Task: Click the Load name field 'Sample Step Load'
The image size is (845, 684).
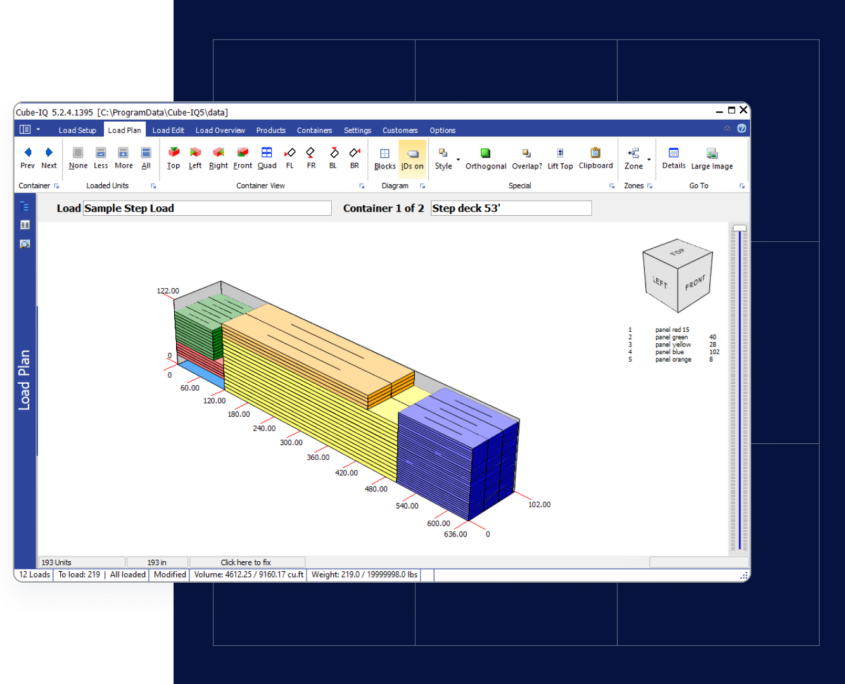Action: coord(207,208)
